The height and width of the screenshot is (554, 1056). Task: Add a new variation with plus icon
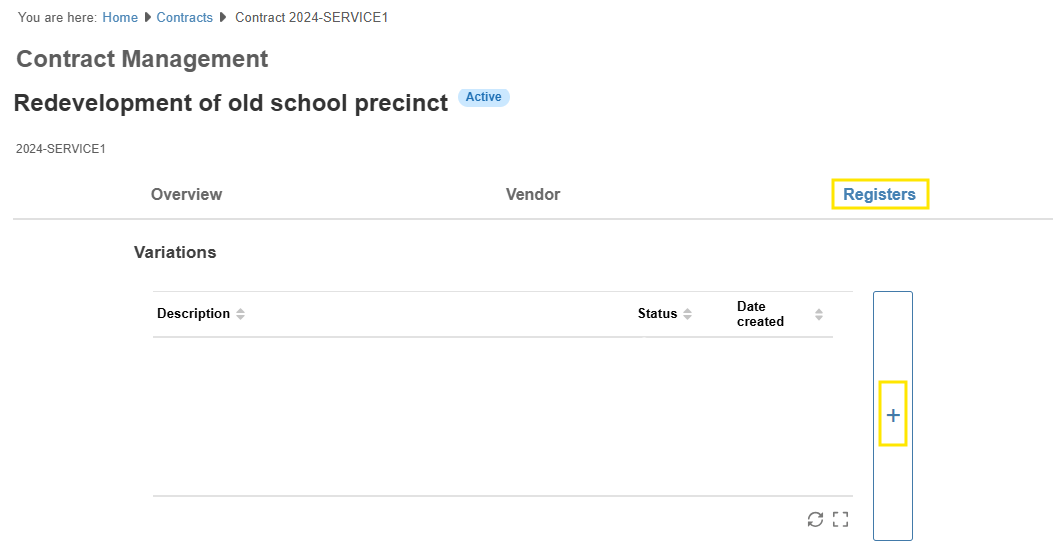893,415
